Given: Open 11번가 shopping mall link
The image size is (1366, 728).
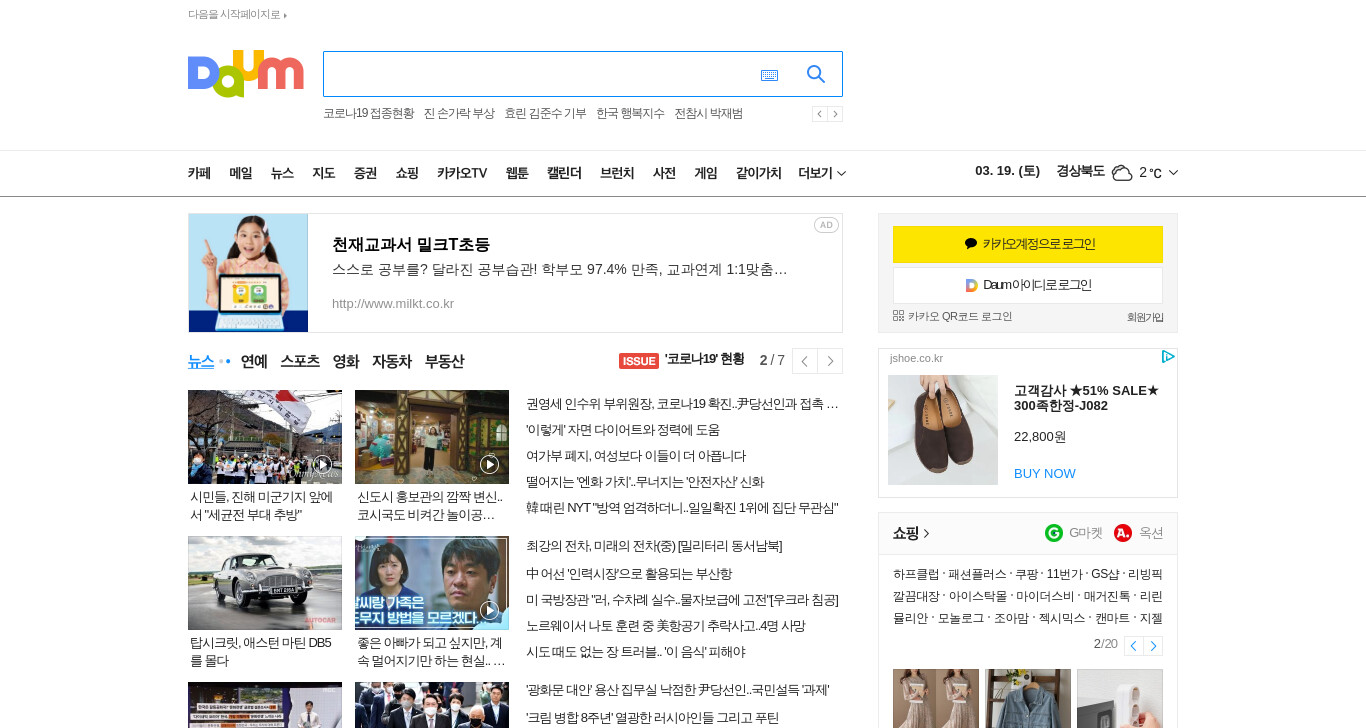Looking at the screenshot, I should pyautogui.click(x=1064, y=574).
